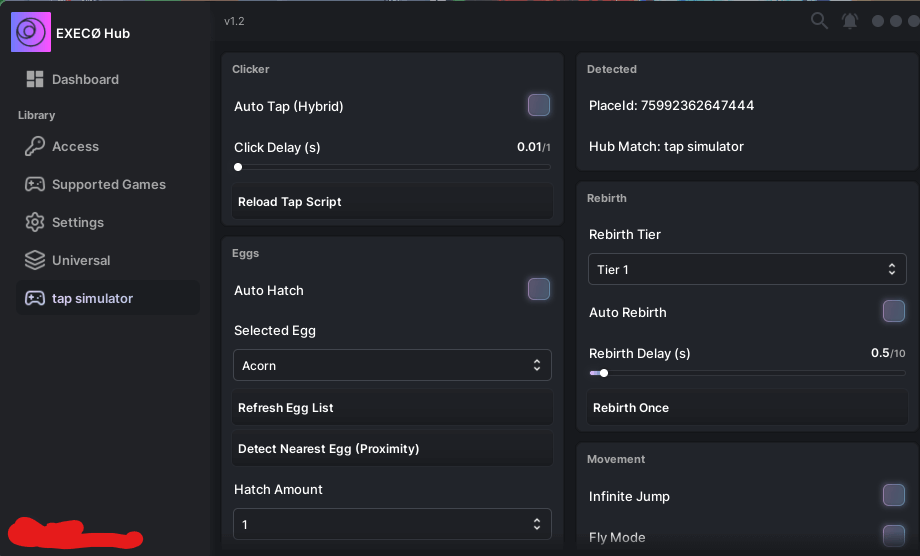Viewport: 920px width, 556px height.
Task: Click the Settings gear icon
Action: [35, 222]
